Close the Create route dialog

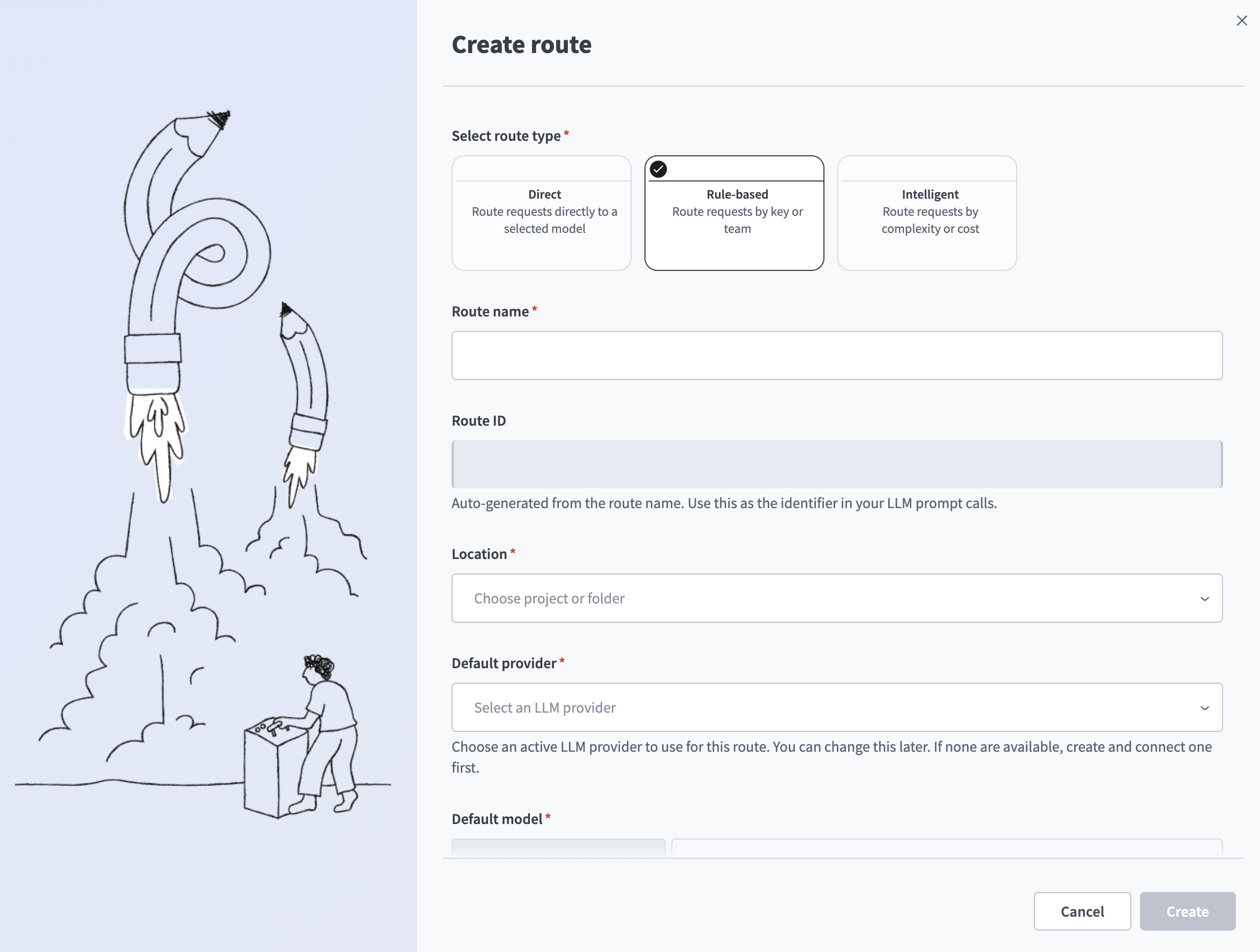click(1242, 20)
